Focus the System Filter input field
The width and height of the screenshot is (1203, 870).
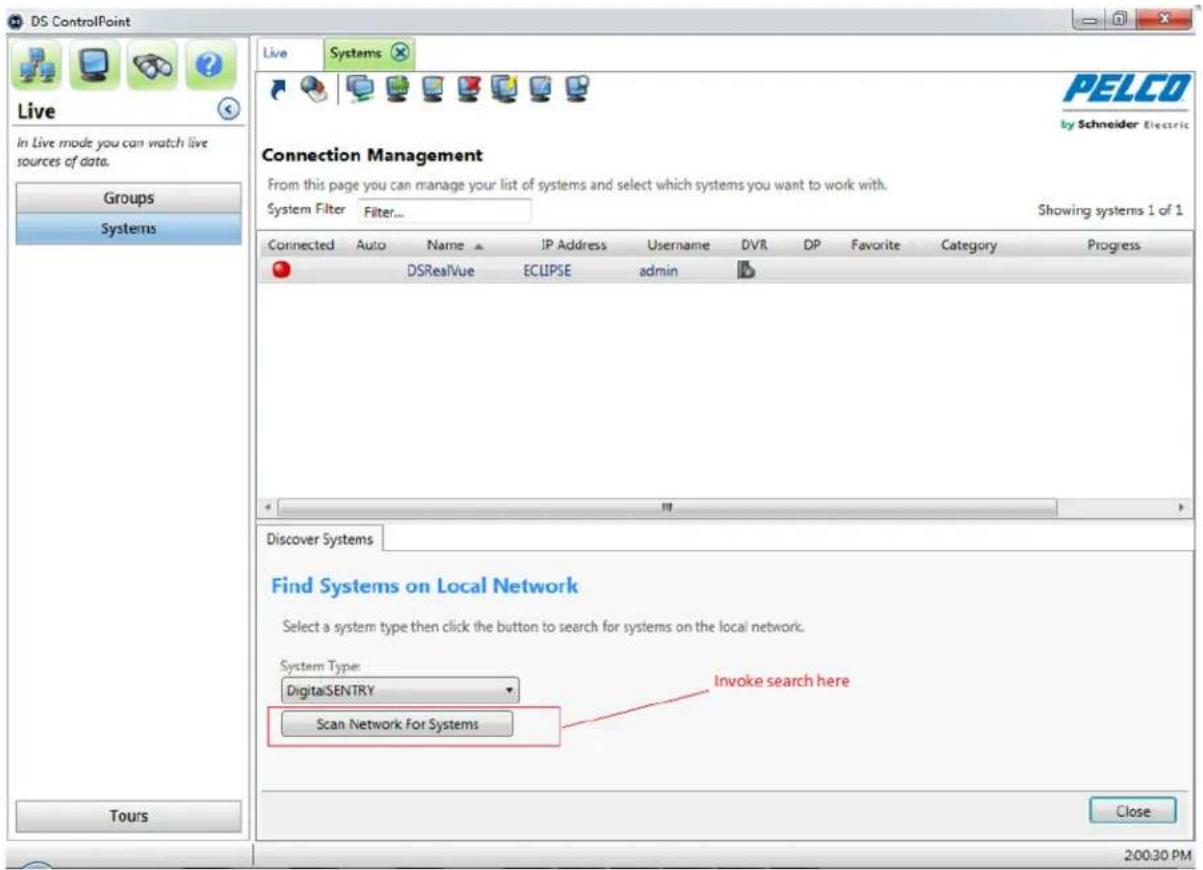coord(444,212)
